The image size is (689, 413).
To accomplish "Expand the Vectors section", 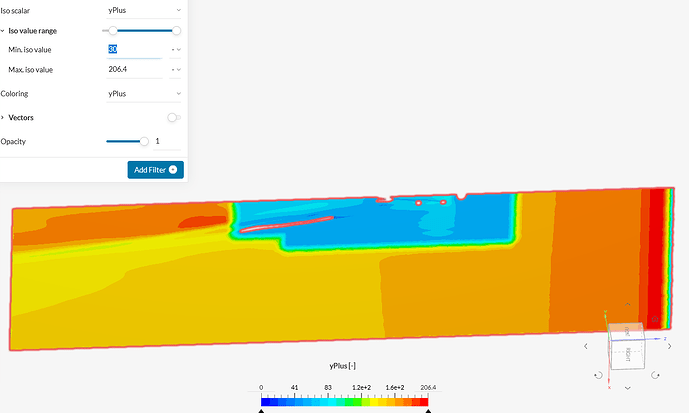I will (x=3, y=117).
